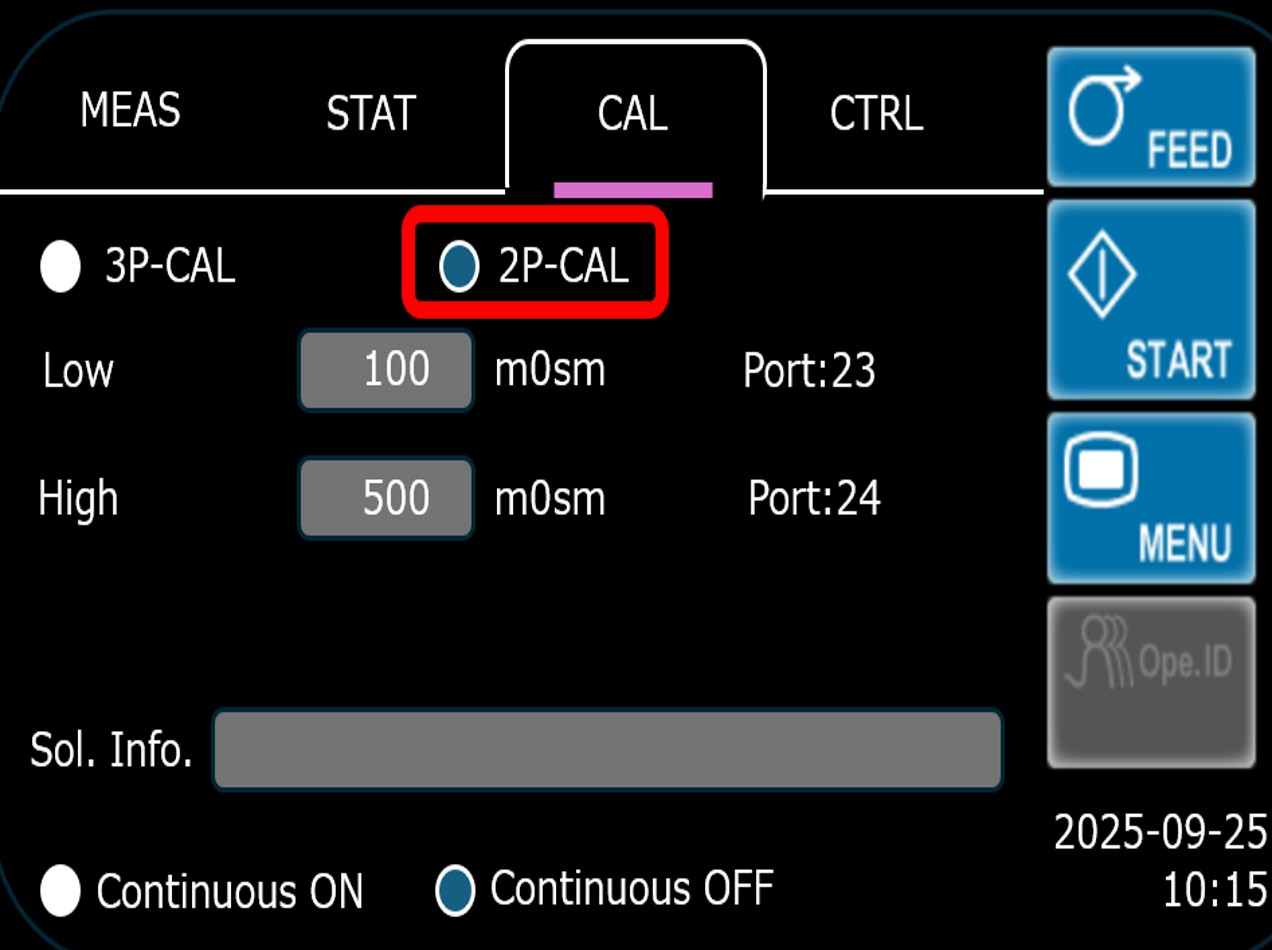The height and width of the screenshot is (950, 1272).
Task: Enable Continuous ON option
Action: point(60,890)
